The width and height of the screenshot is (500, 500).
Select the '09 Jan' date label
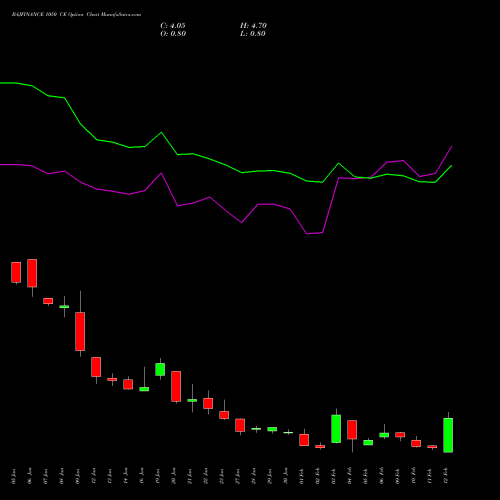(x=78, y=476)
